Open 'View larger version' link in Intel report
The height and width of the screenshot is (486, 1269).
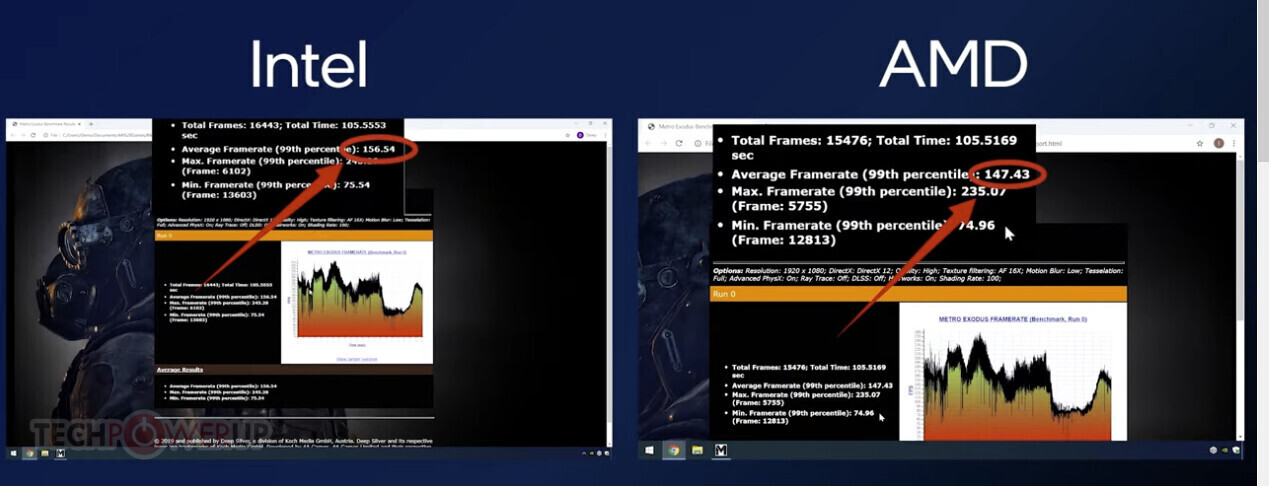tap(356, 358)
